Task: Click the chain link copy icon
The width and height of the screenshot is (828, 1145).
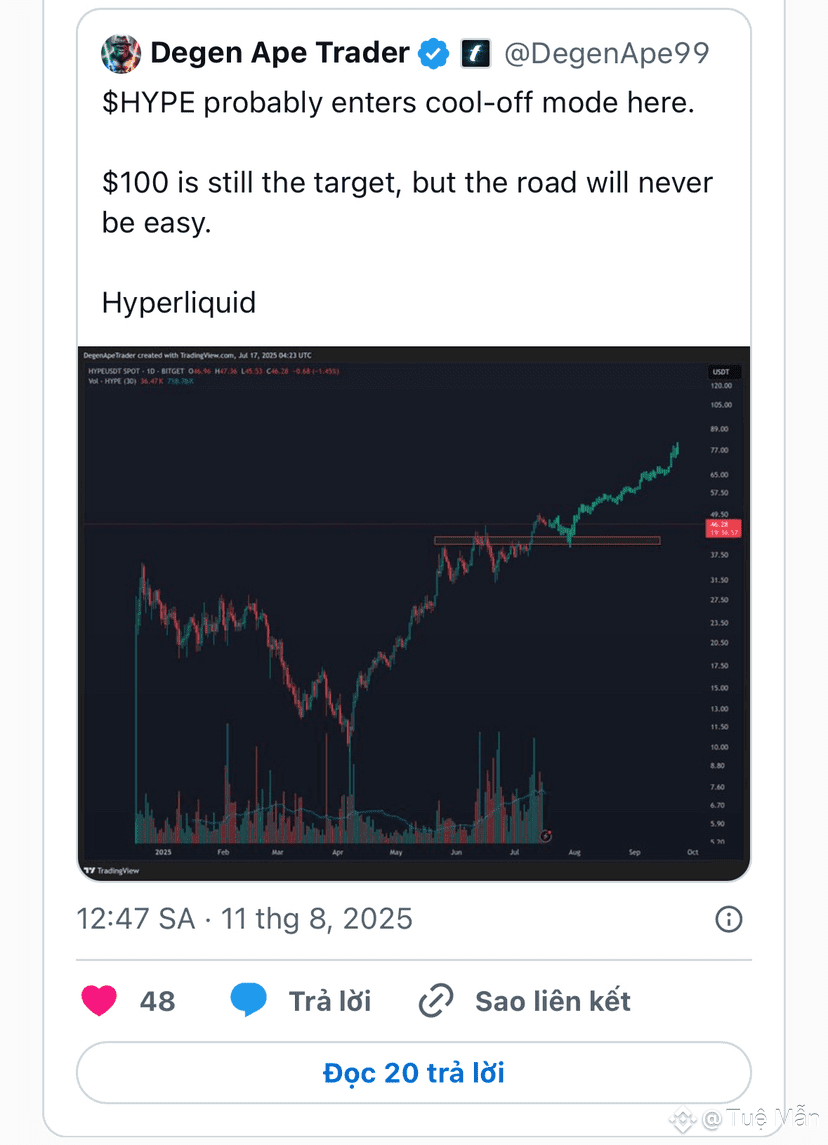Action: coord(436,1000)
